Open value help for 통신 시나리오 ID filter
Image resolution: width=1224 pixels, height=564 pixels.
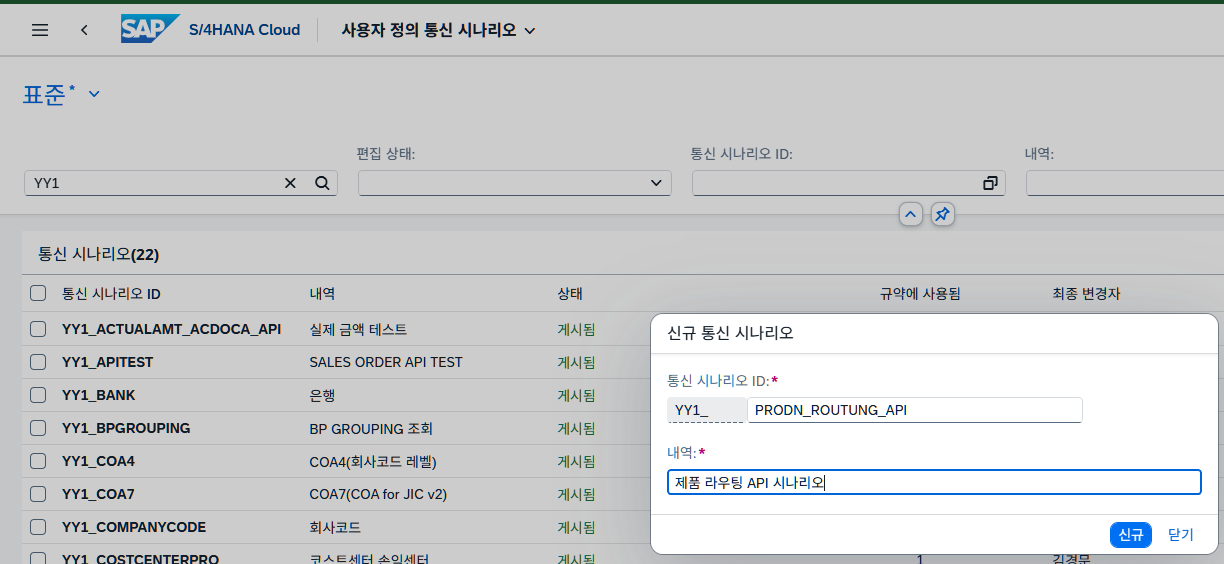[990, 183]
